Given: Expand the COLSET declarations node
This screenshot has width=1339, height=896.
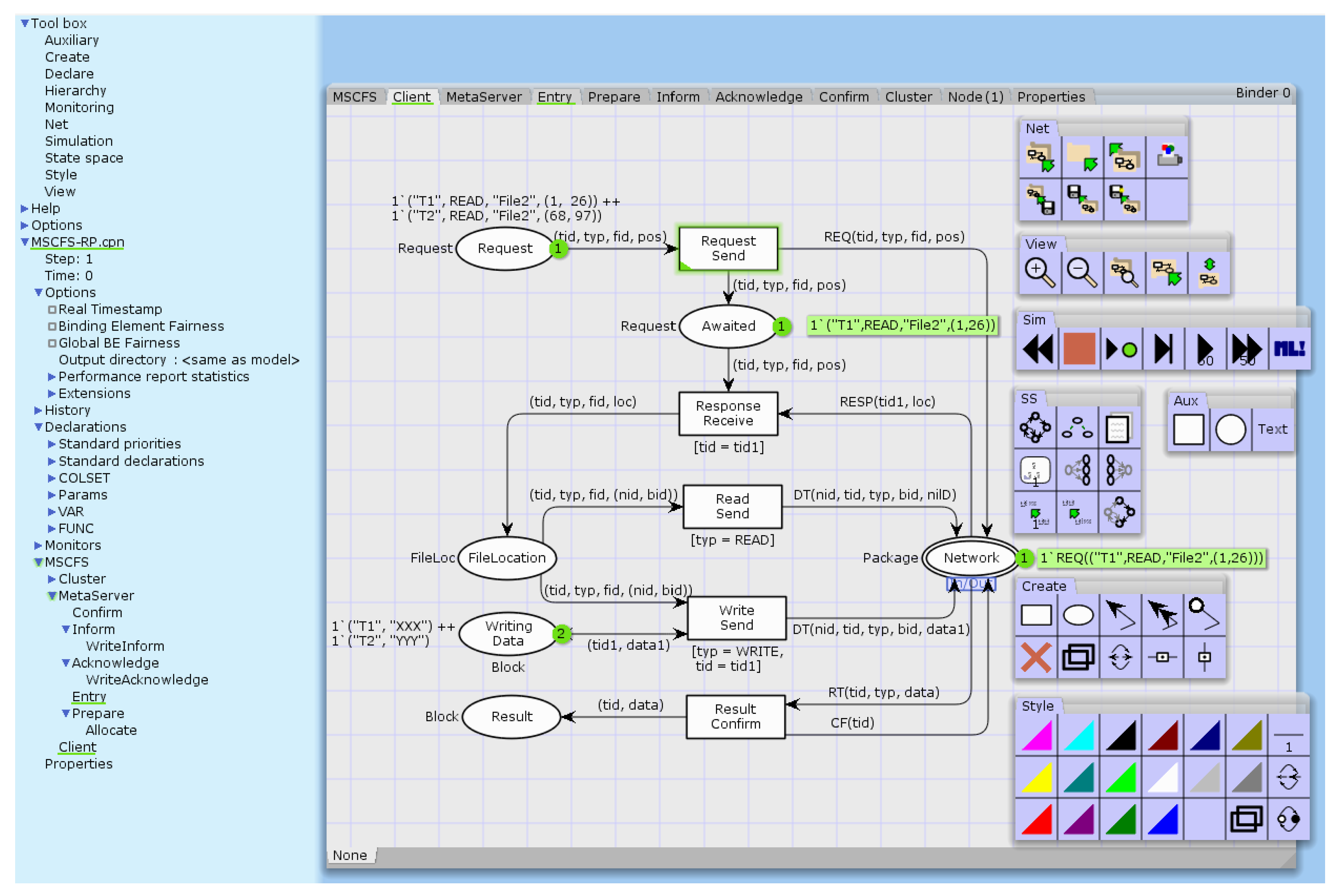Looking at the screenshot, I should tap(52, 478).
